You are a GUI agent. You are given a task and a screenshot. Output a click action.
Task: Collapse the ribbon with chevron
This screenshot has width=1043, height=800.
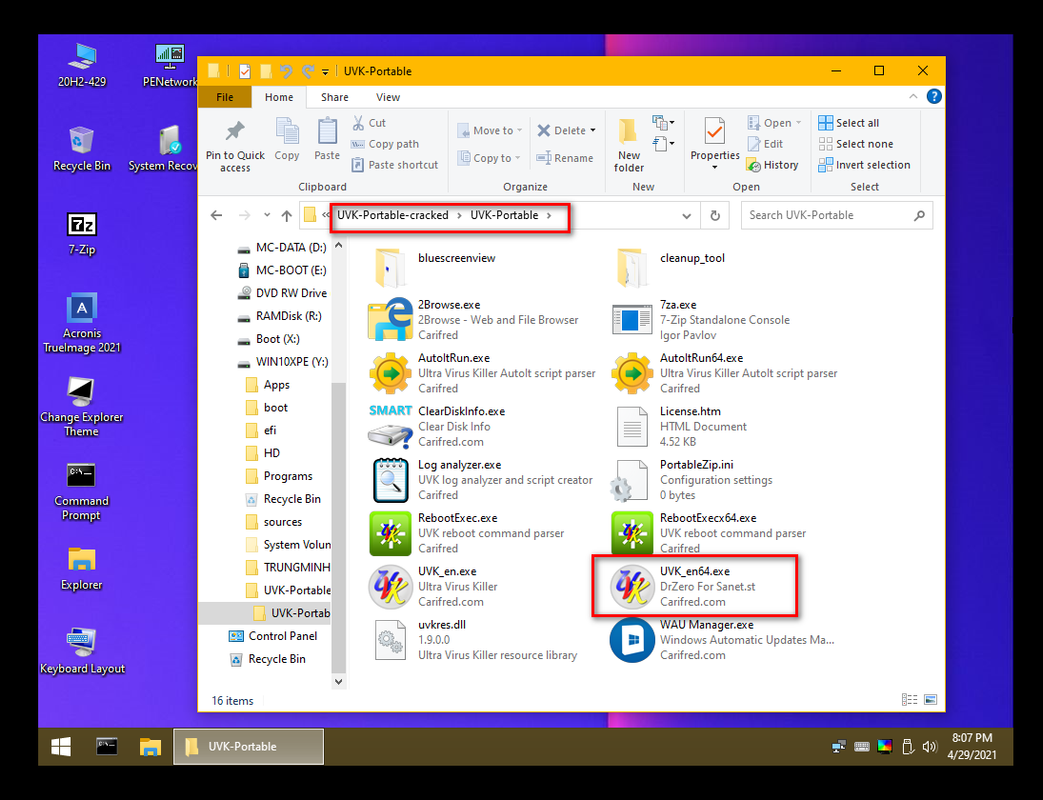[x=913, y=96]
